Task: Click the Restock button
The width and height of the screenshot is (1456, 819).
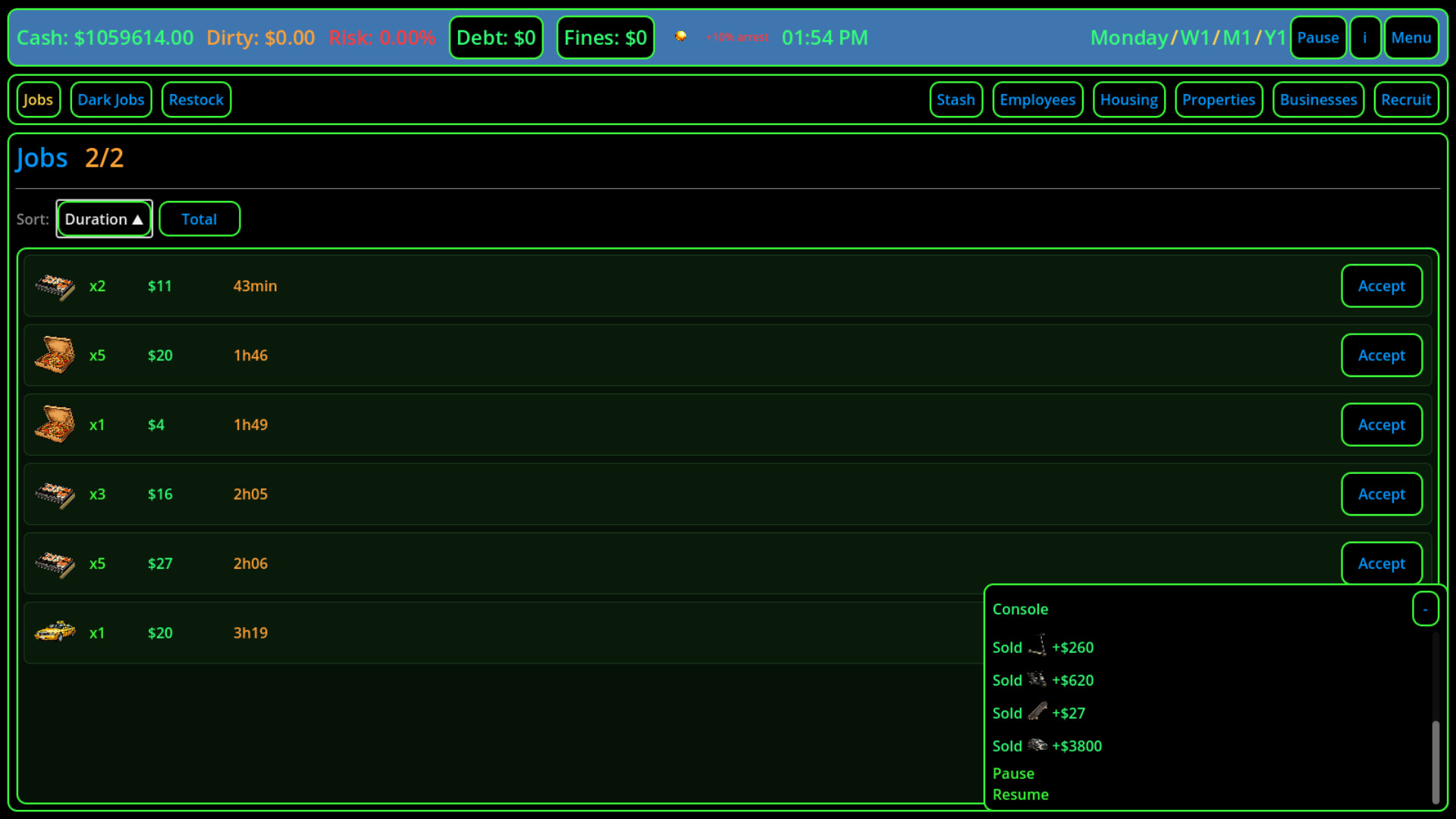Action: pos(196,99)
